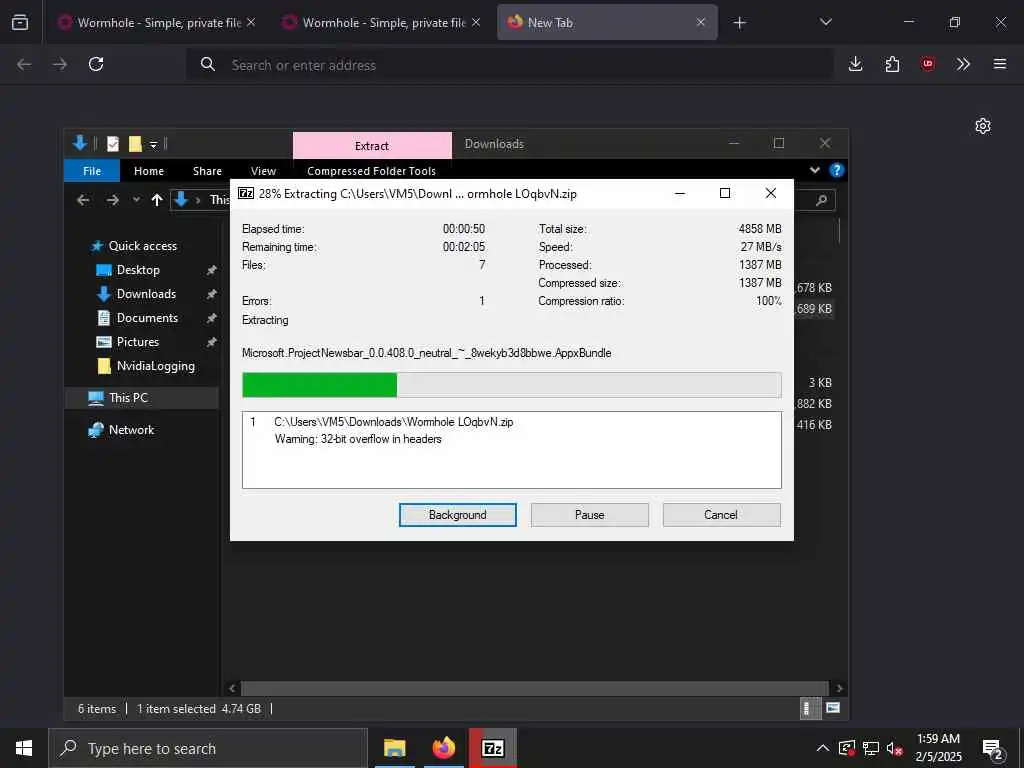
Task: Show more Firefox toolbar tools chevrons
Action: pyautogui.click(x=963, y=64)
